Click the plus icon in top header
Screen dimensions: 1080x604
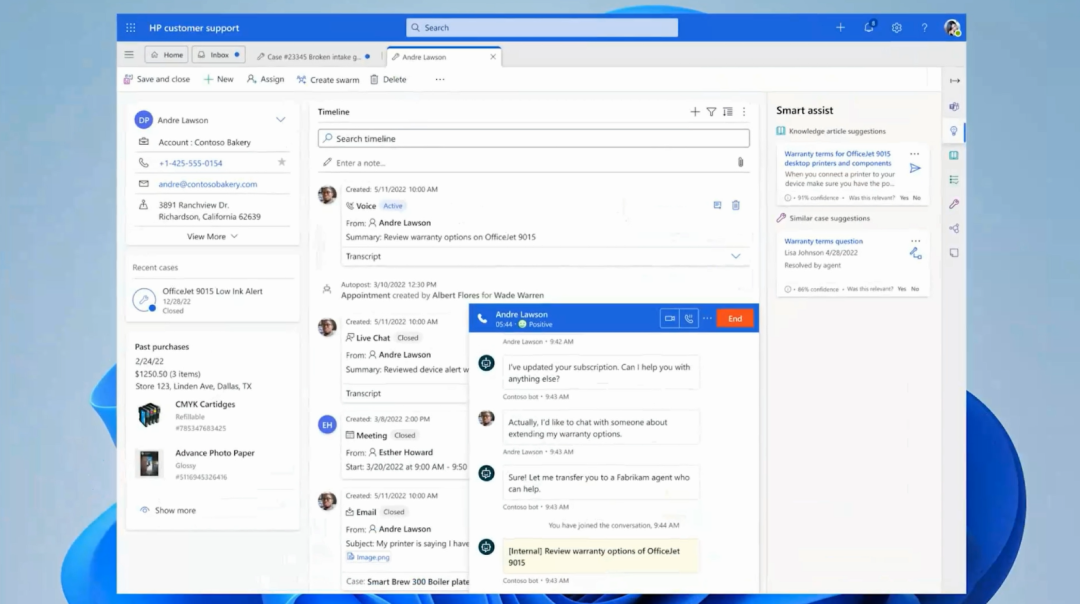pos(840,28)
